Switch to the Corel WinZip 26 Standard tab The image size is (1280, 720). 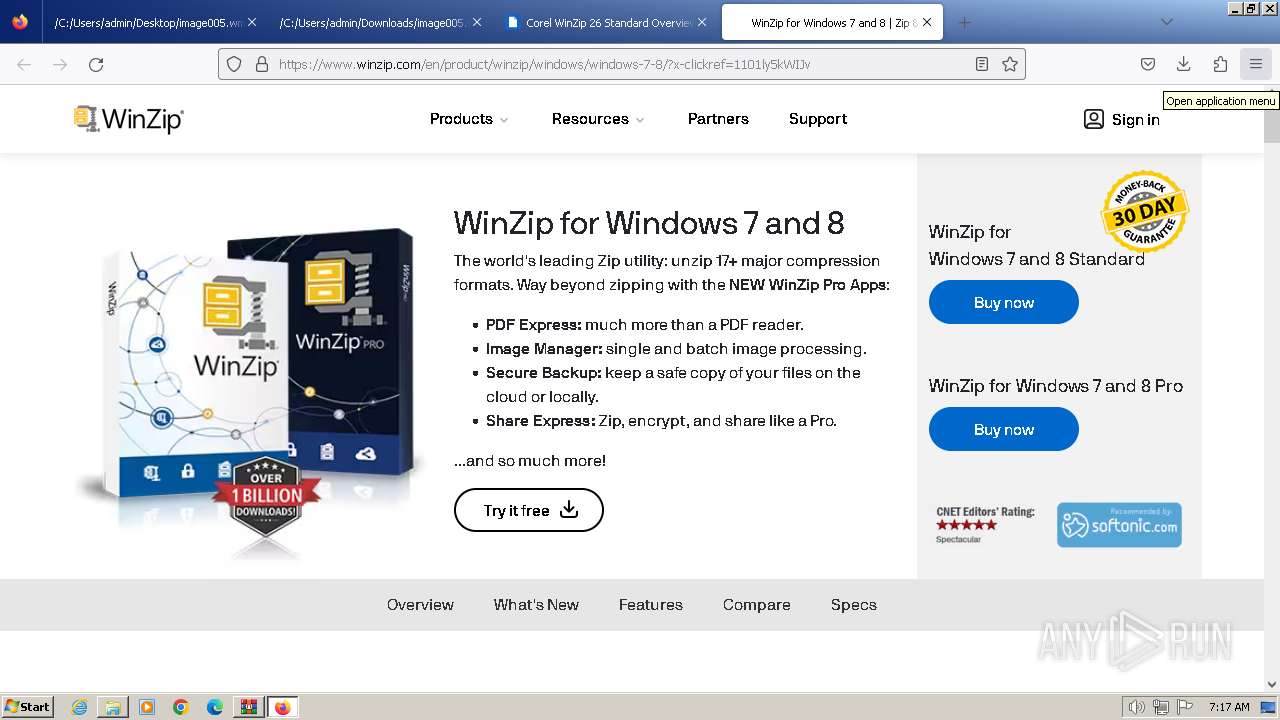[x=606, y=22]
